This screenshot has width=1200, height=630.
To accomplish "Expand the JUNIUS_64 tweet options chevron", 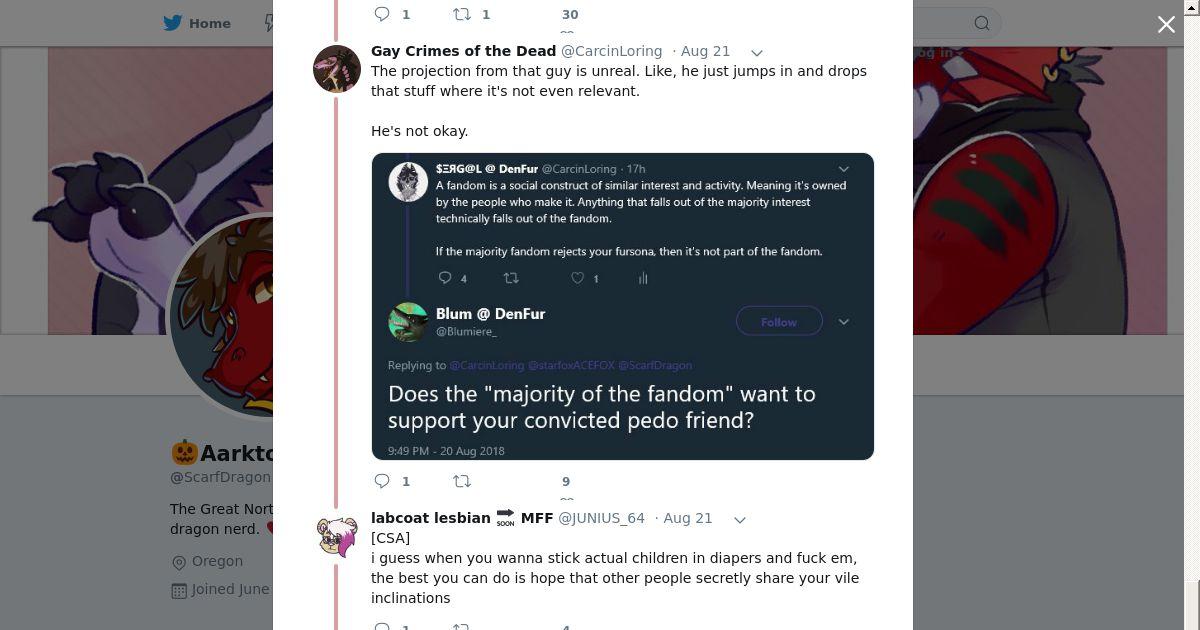I will pos(740,519).
